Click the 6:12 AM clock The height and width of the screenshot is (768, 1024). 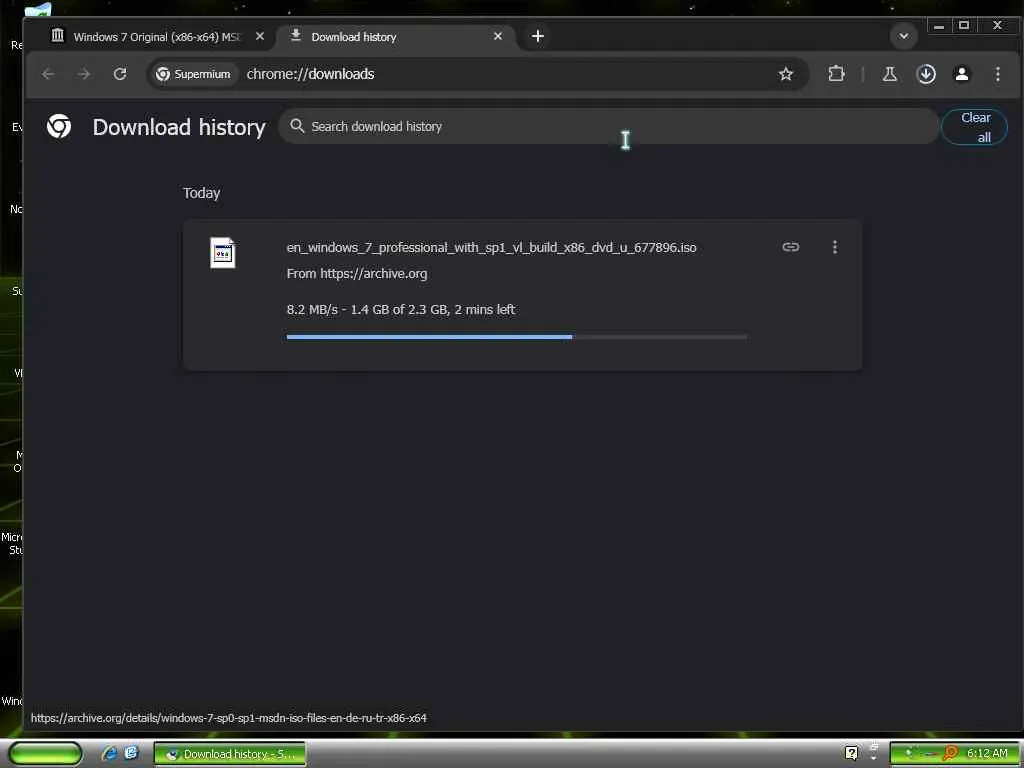point(987,754)
